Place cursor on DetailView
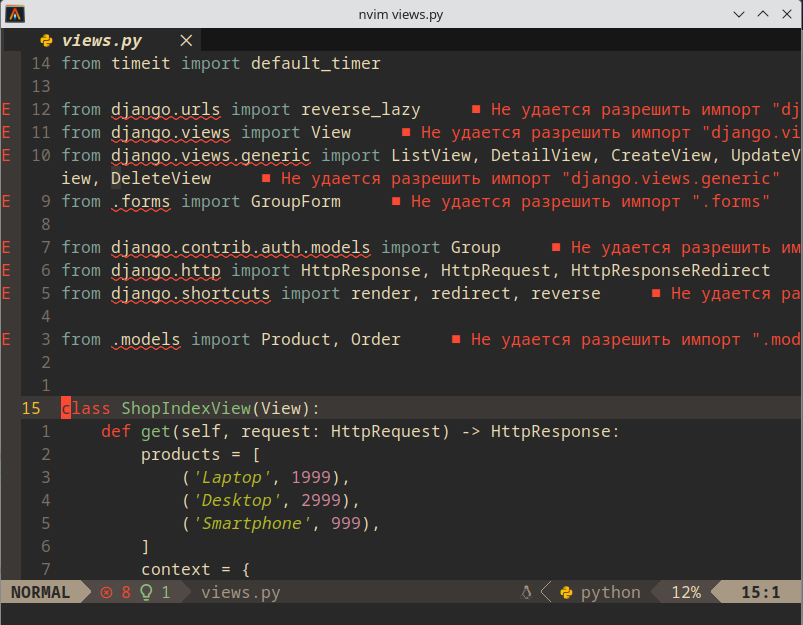 [x=541, y=155]
